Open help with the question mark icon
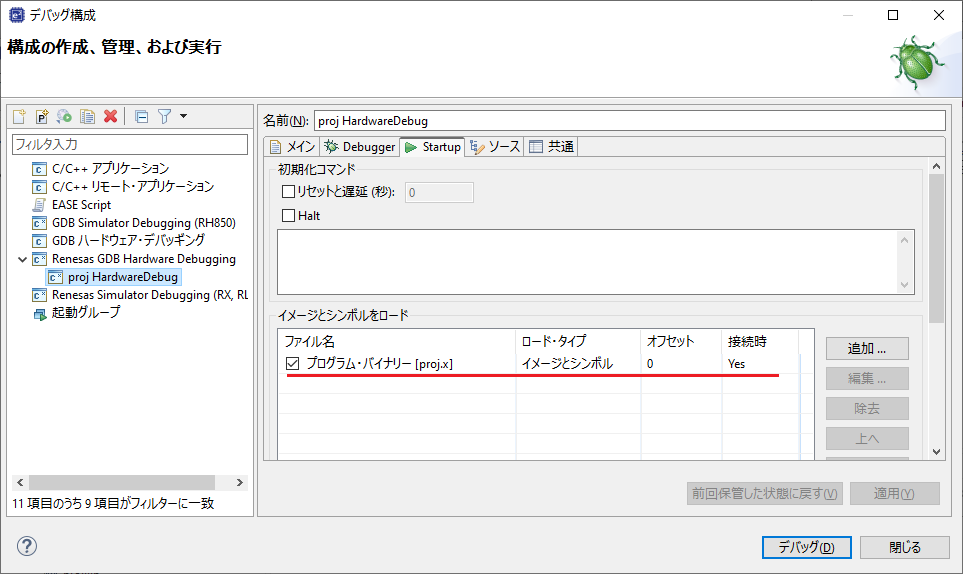This screenshot has width=963, height=574. 27,546
